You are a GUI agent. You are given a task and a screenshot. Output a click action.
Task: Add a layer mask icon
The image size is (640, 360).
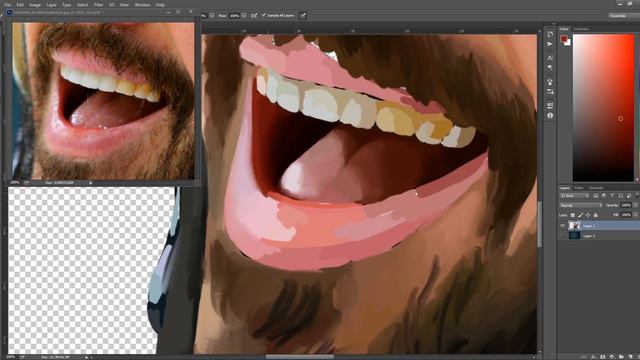602,357
